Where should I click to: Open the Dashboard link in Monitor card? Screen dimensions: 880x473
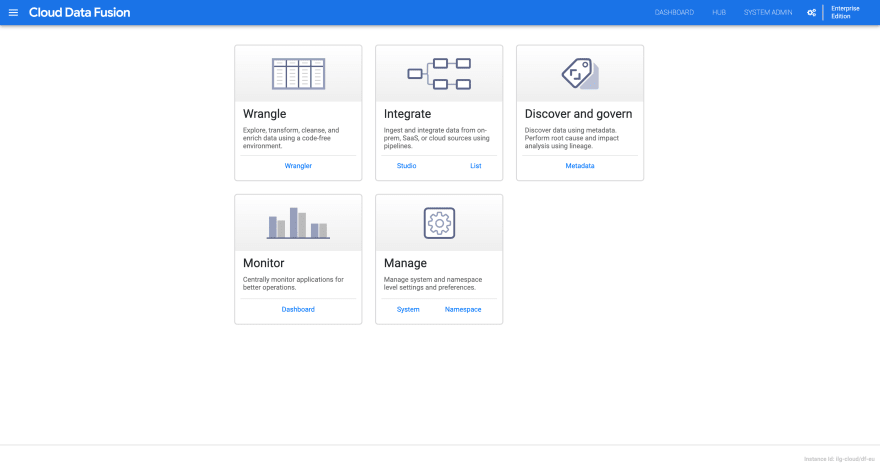tap(298, 309)
